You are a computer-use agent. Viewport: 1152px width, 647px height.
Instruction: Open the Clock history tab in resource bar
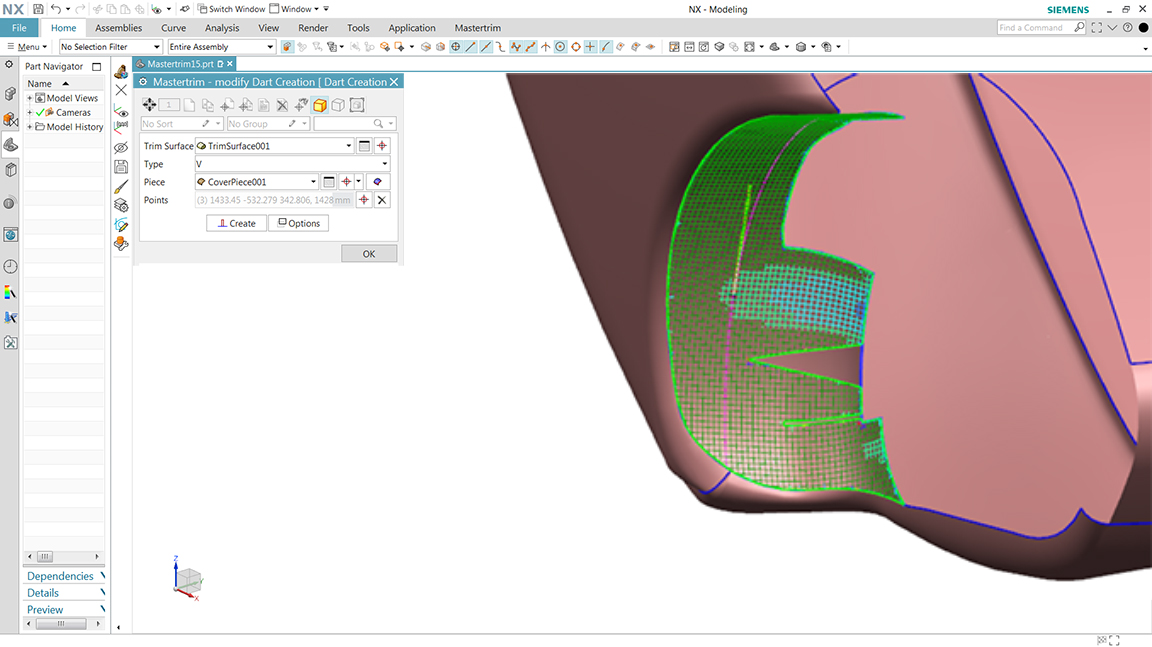10,266
